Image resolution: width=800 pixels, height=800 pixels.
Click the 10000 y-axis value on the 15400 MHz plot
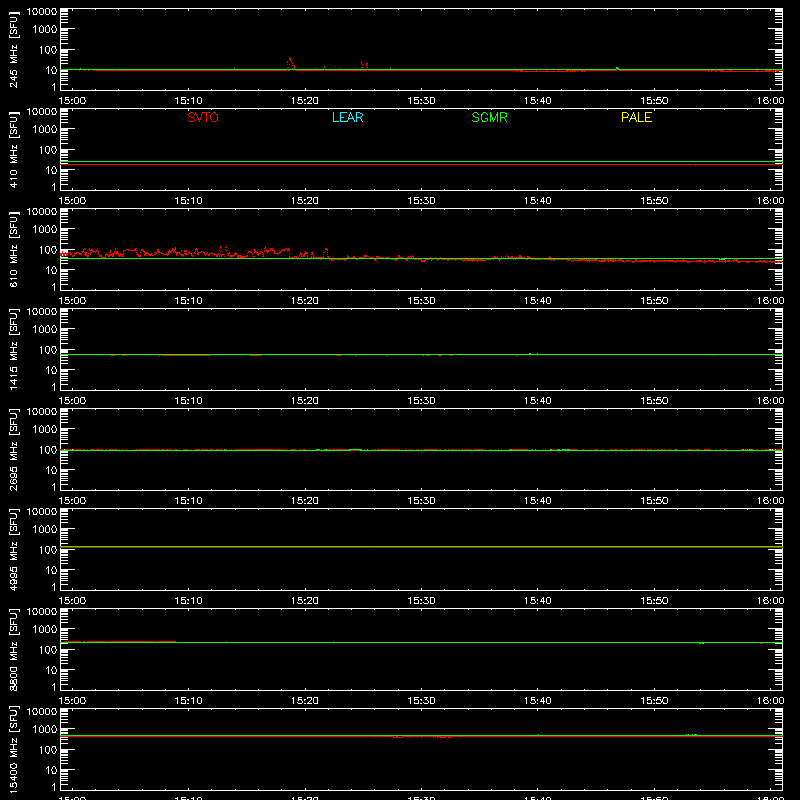click(42, 712)
